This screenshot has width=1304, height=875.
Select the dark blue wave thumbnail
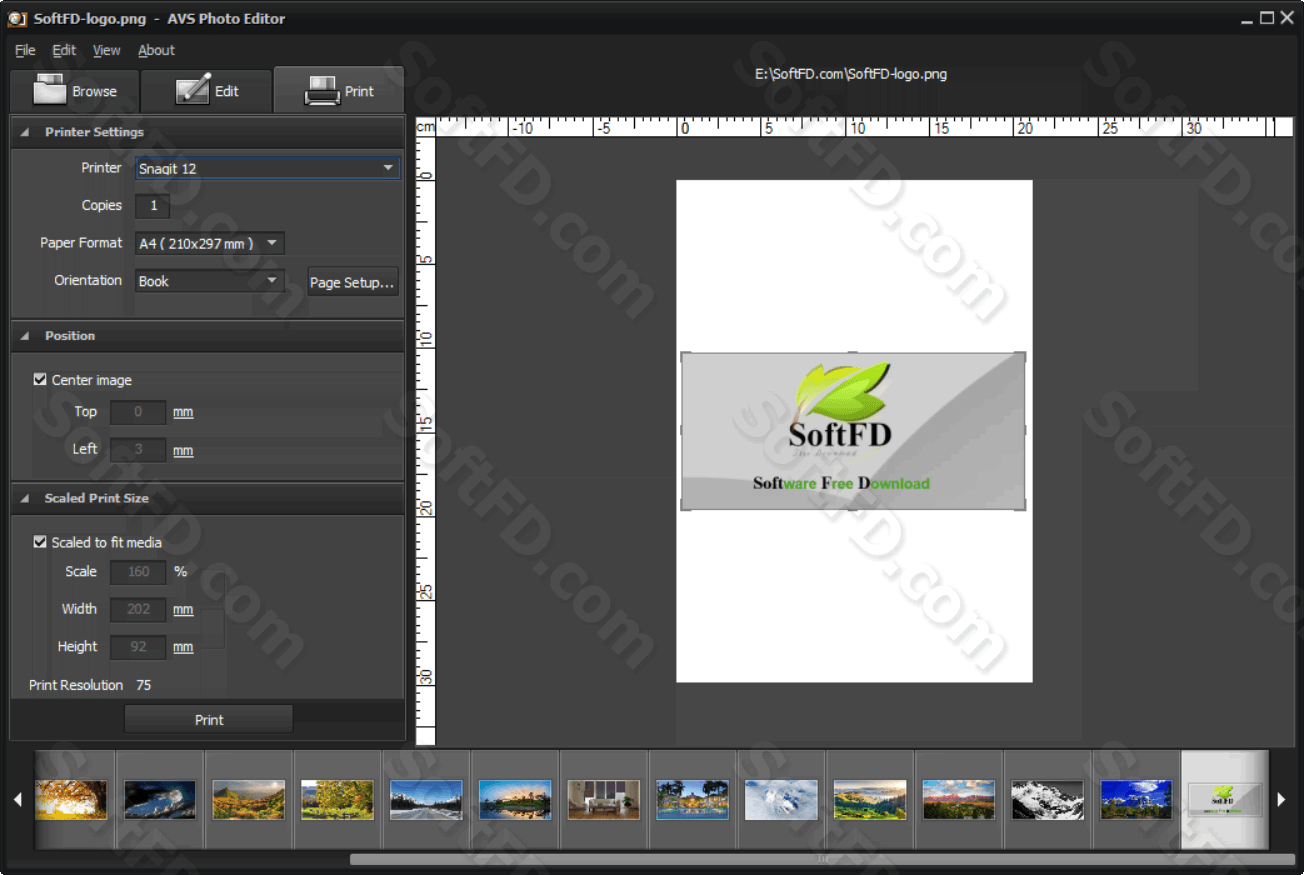pos(160,799)
